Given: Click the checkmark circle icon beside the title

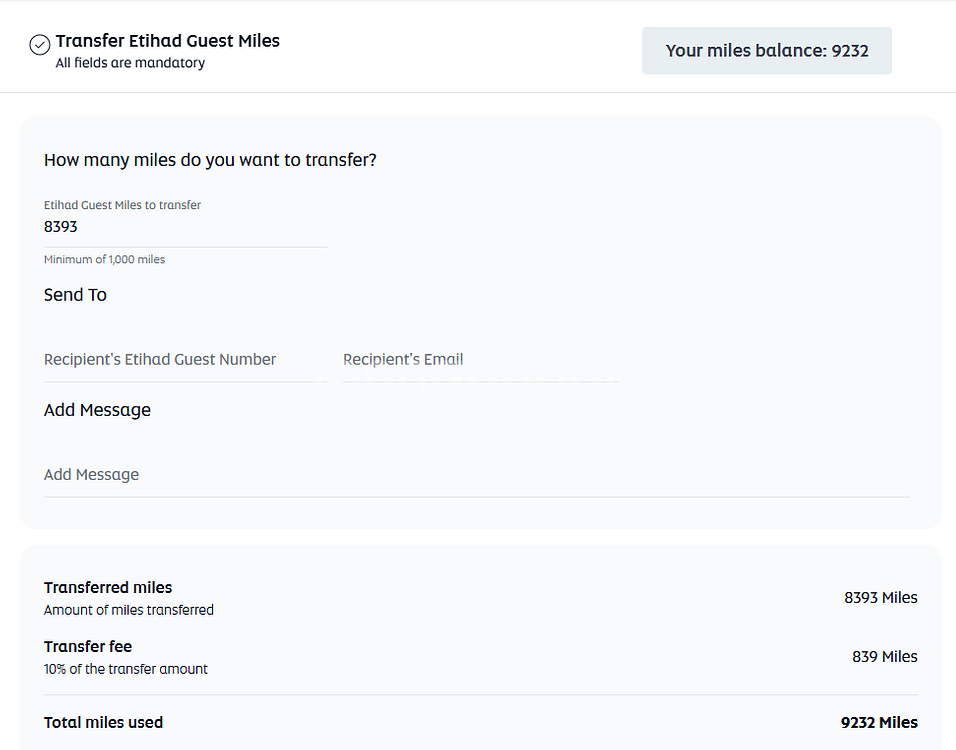Looking at the screenshot, I should pyautogui.click(x=40, y=45).
